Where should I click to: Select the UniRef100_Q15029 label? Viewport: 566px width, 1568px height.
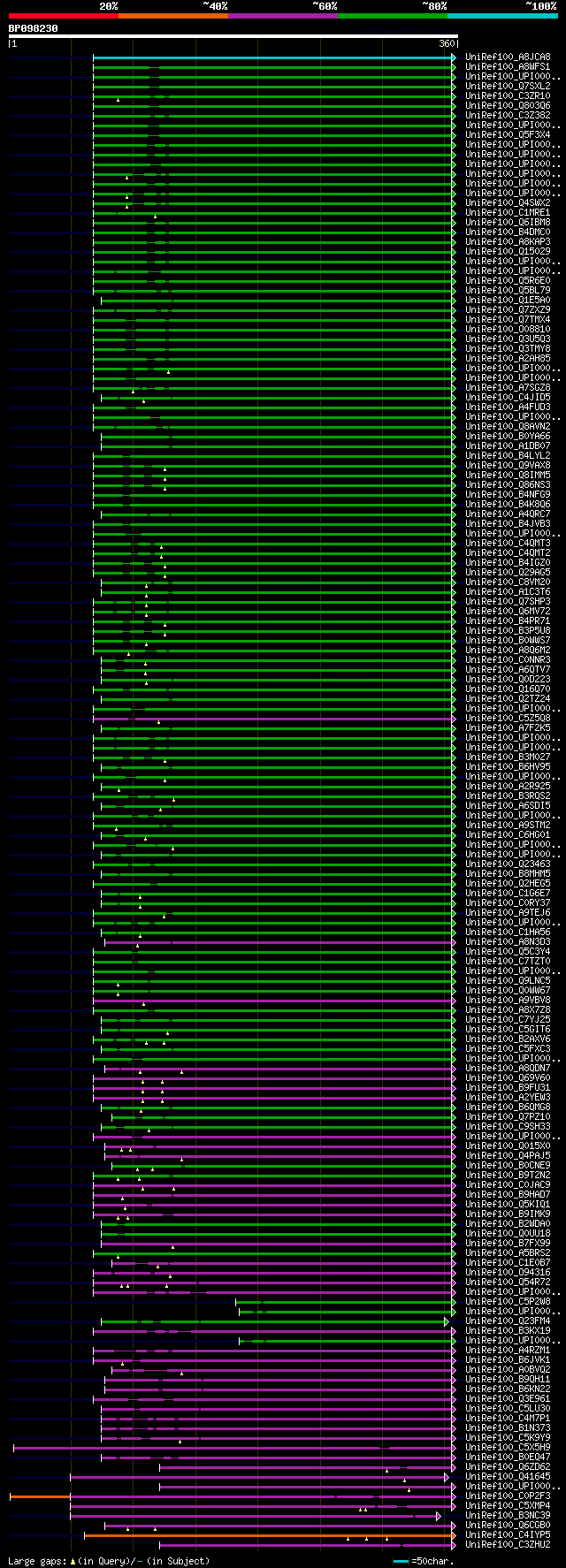tap(508, 252)
